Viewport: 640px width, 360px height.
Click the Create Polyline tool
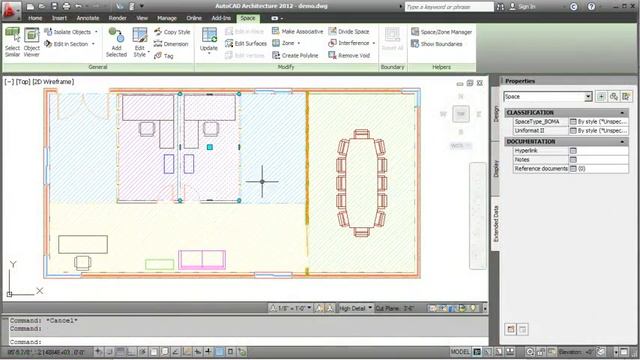click(x=295, y=56)
